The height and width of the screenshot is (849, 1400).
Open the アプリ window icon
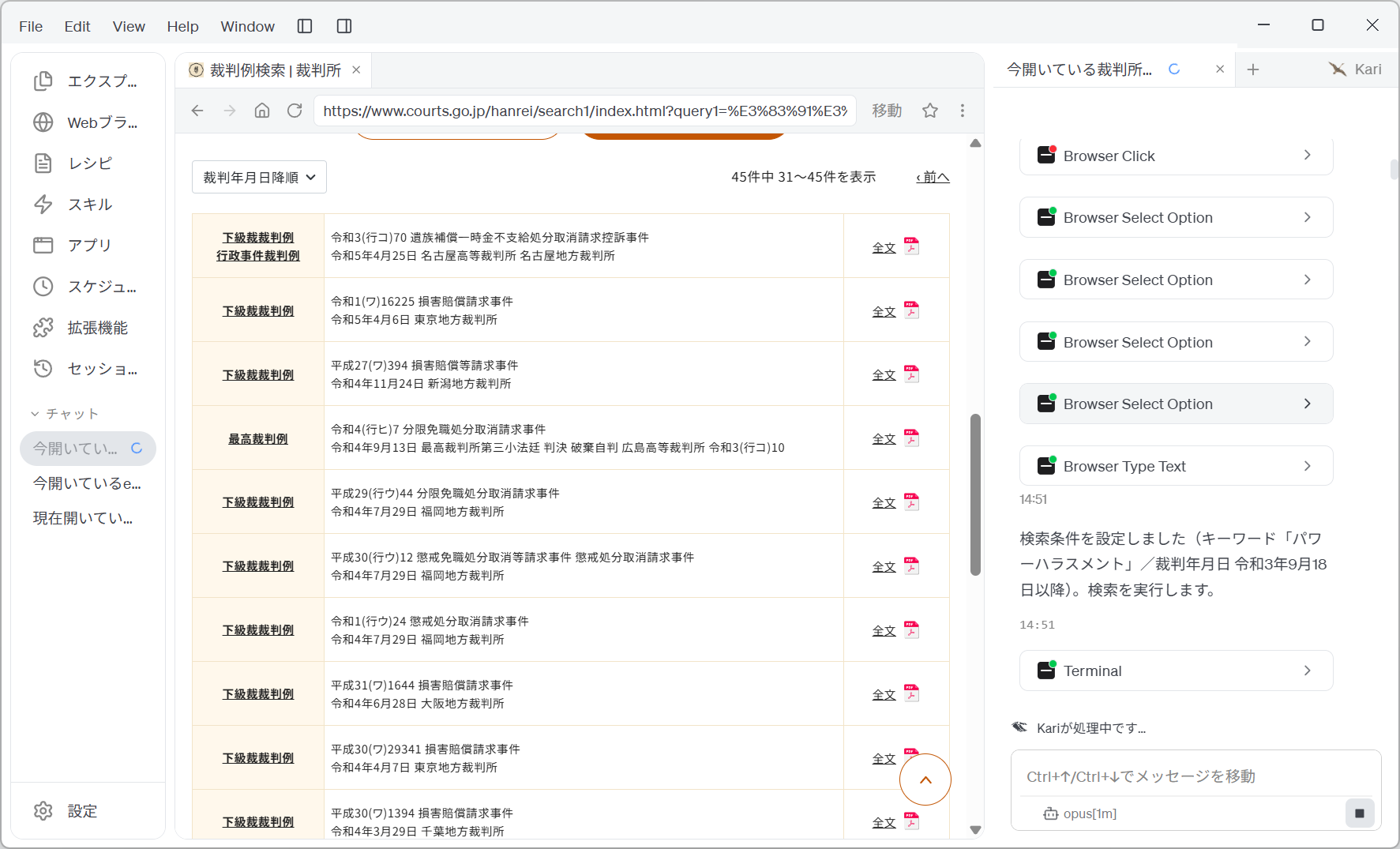[43, 246]
